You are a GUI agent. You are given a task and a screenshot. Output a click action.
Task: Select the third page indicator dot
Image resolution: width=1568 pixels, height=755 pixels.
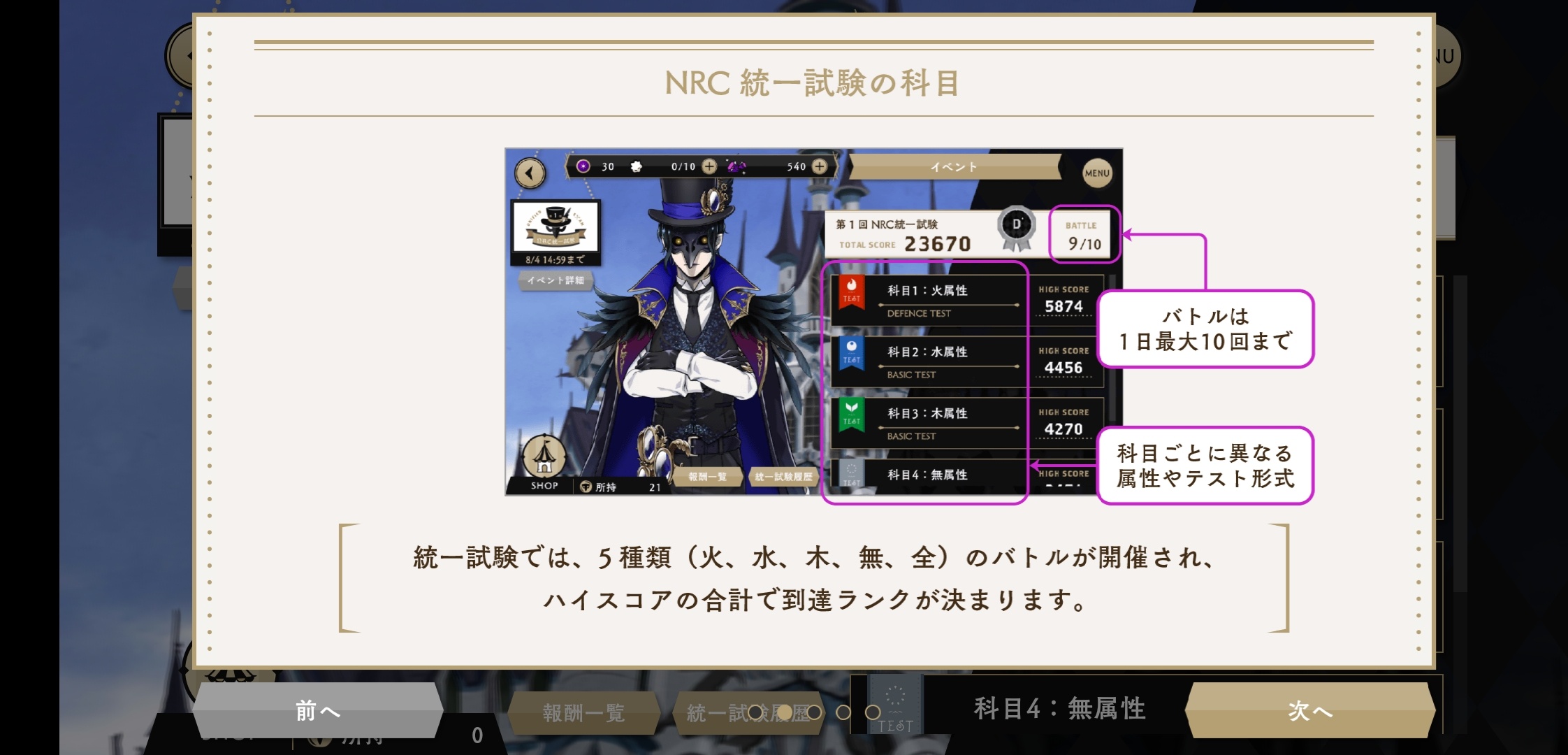click(x=814, y=712)
